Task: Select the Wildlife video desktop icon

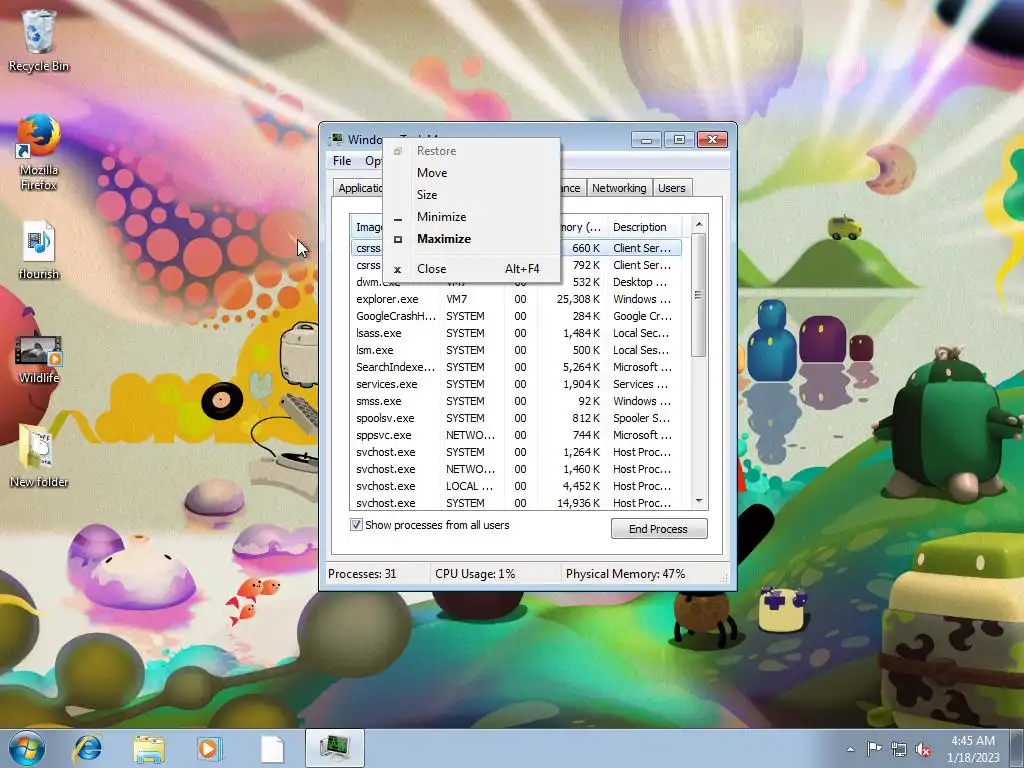Action: tap(39, 358)
